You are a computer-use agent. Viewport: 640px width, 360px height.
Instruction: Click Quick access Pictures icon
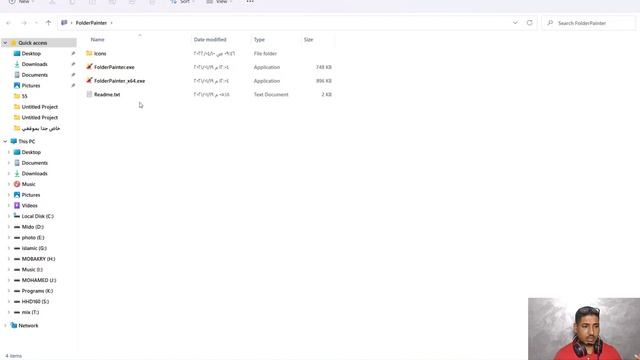coord(17,85)
